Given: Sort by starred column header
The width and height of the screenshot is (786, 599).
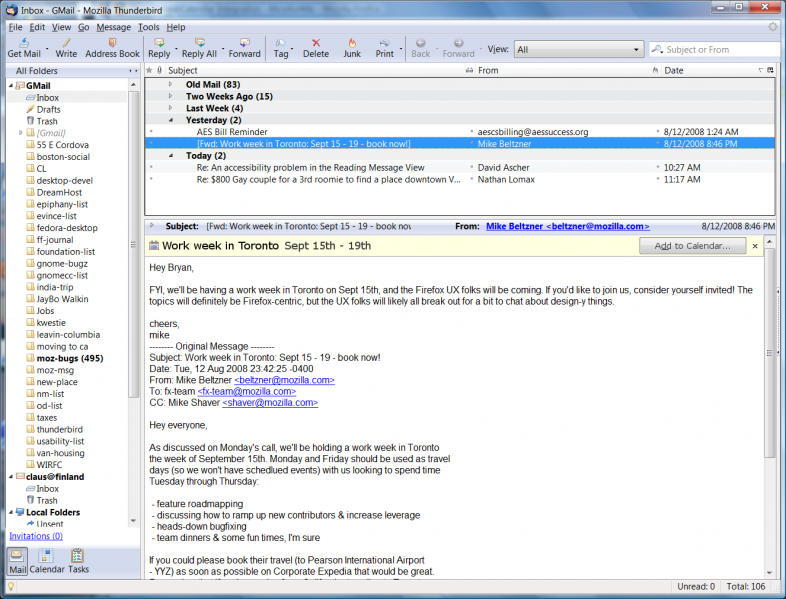Looking at the screenshot, I should tap(149, 70).
